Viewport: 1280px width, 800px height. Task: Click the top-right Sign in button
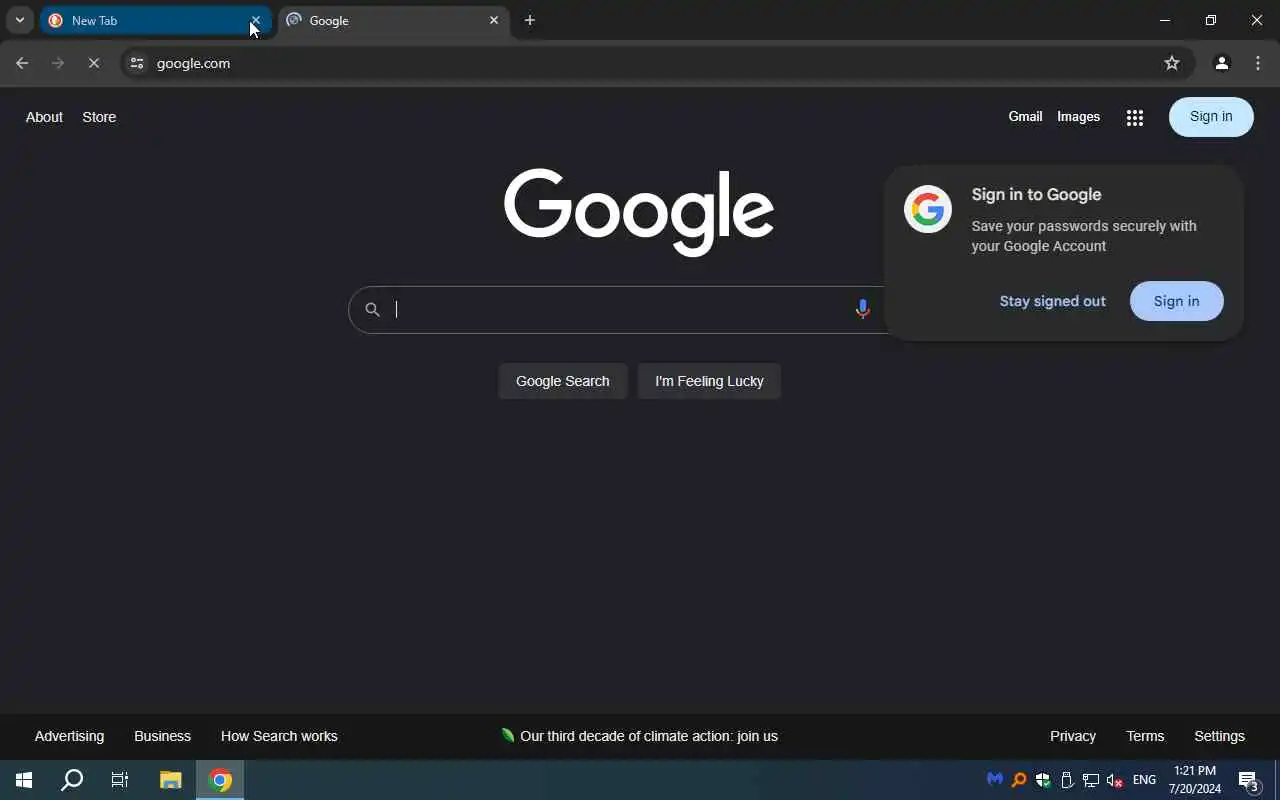[1211, 116]
